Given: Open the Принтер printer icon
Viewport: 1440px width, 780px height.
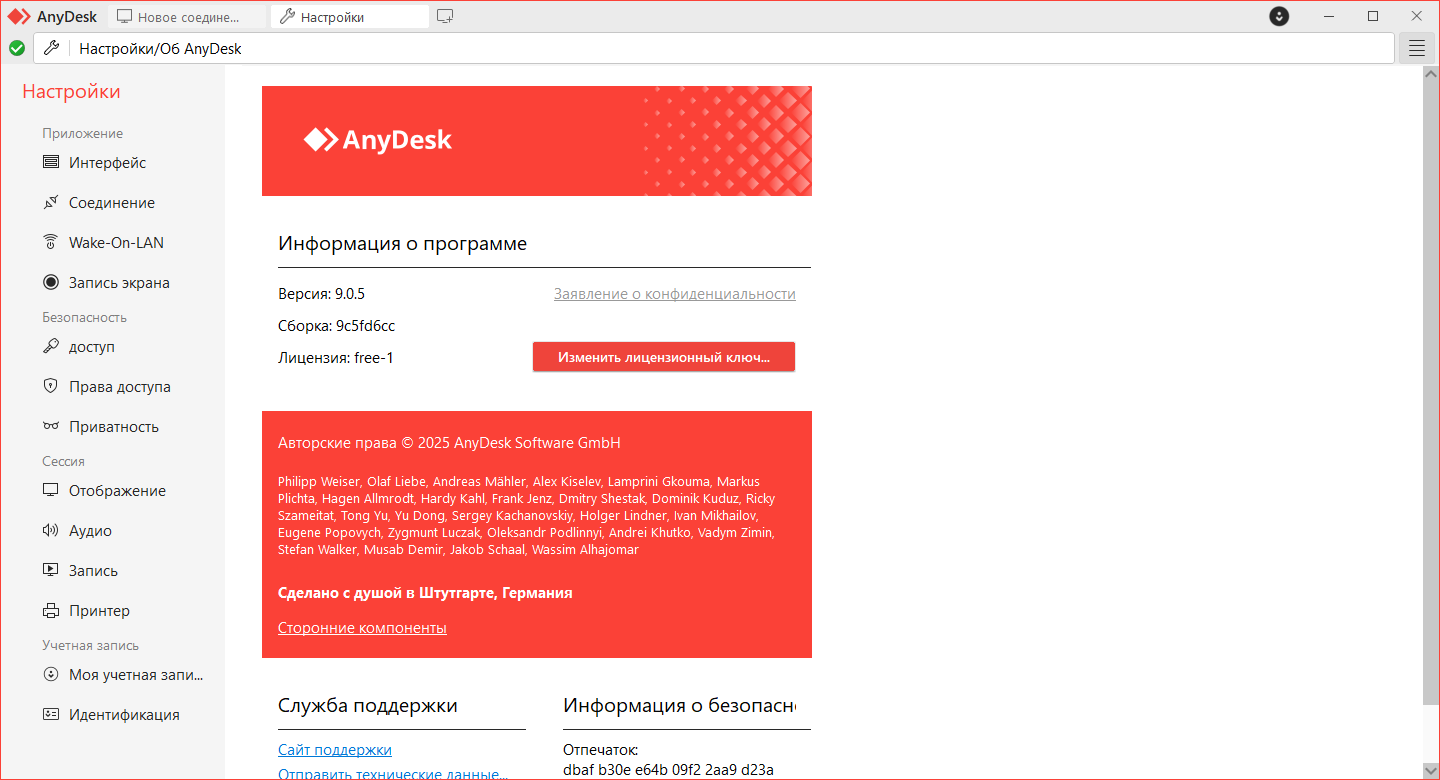Looking at the screenshot, I should coord(51,611).
